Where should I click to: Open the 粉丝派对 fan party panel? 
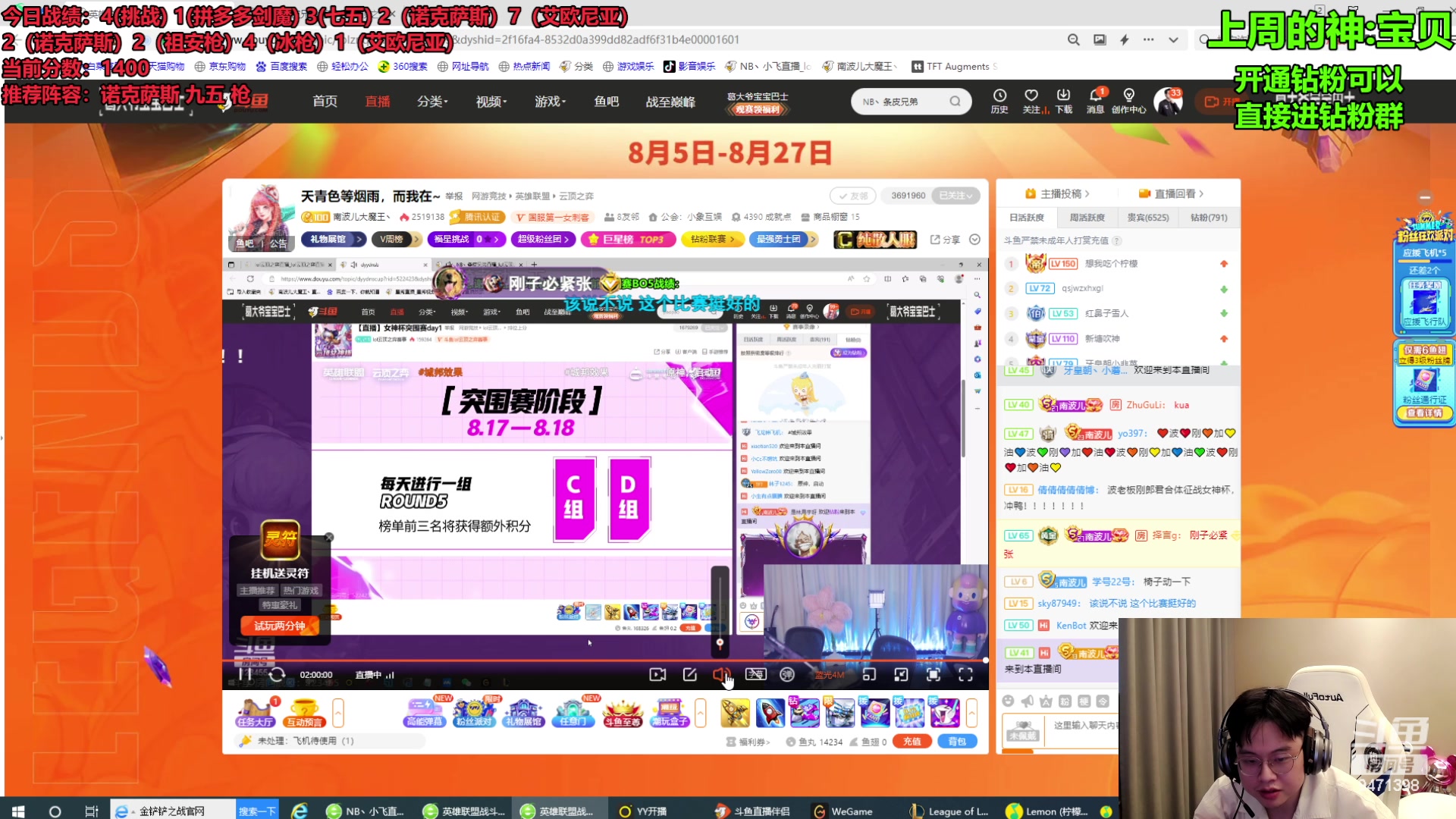[475, 713]
